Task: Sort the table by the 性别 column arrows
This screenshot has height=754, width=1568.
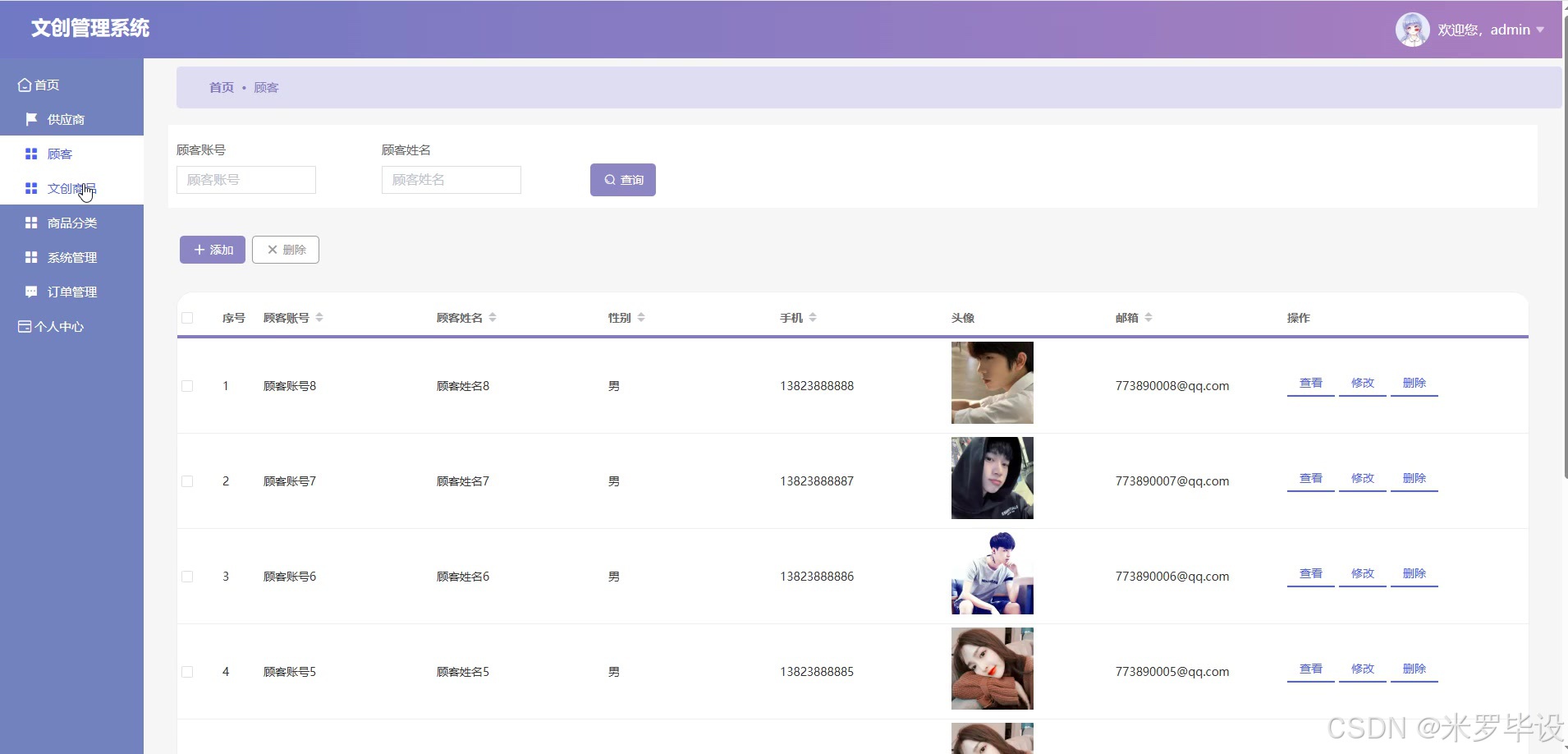Action: (x=641, y=317)
